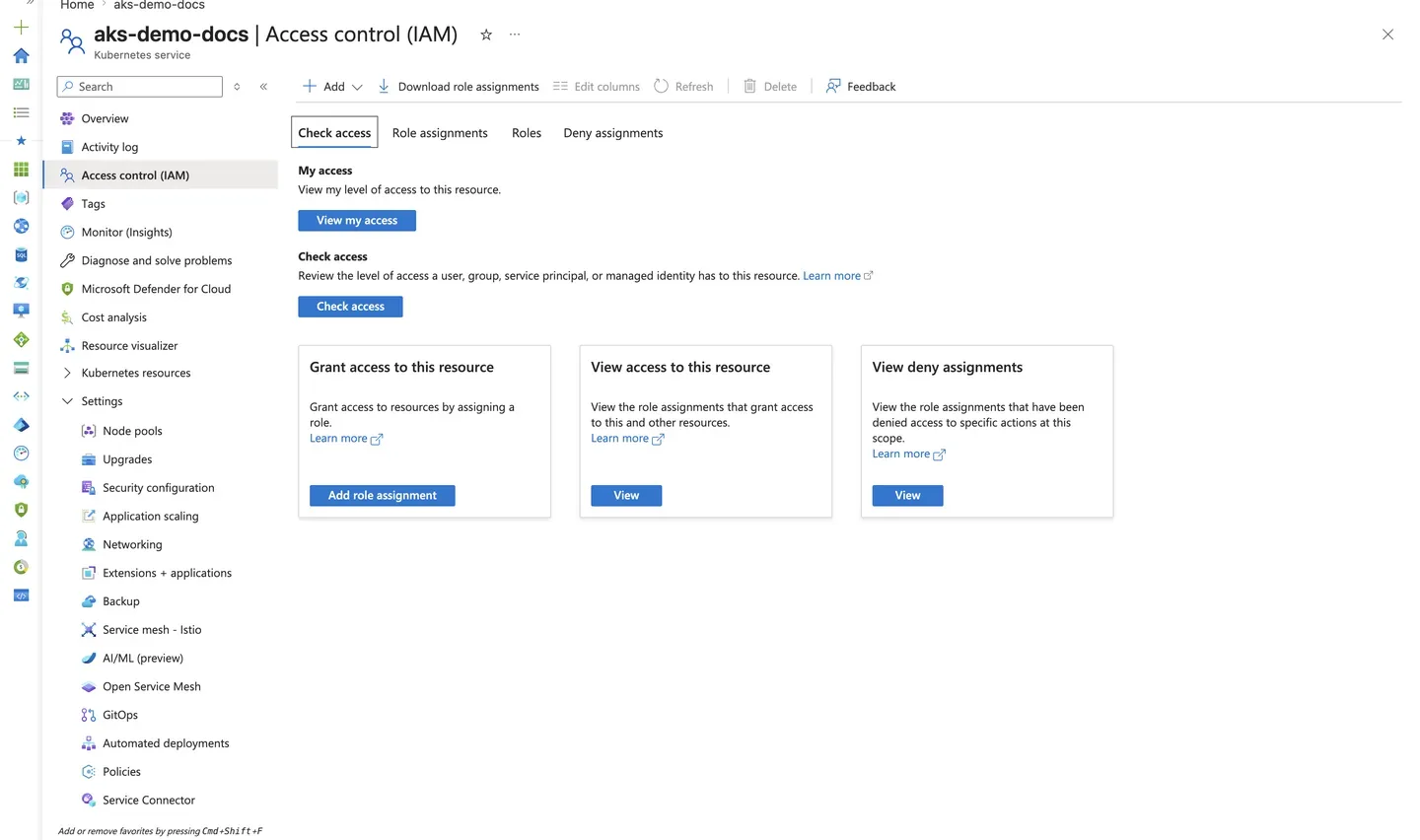This screenshot has height=840, width=1420.
Task: Click the View my access button
Action: (x=357, y=221)
